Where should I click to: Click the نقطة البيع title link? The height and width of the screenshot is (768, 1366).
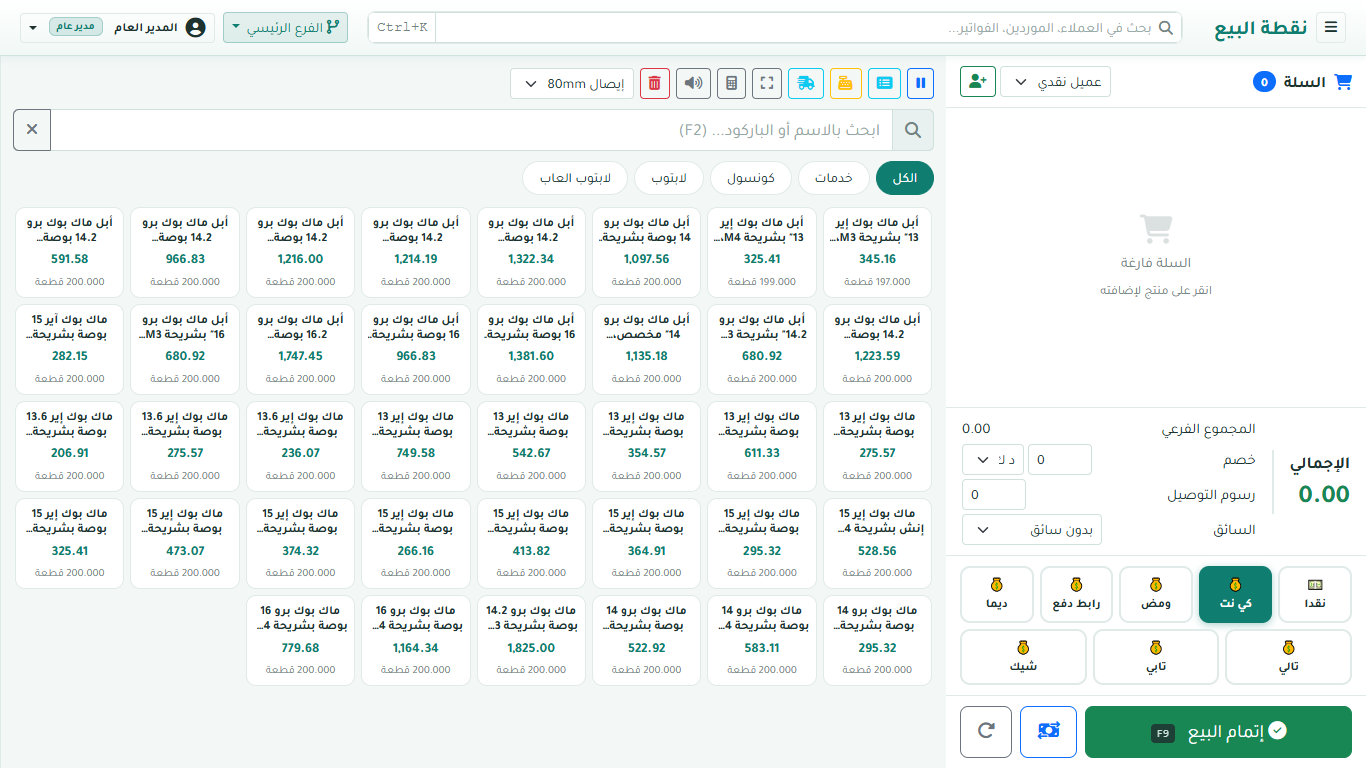click(x=1261, y=28)
